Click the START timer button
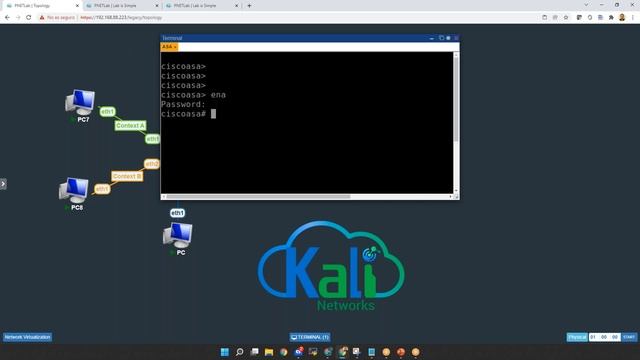This screenshot has height=360, width=640. [629, 337]
